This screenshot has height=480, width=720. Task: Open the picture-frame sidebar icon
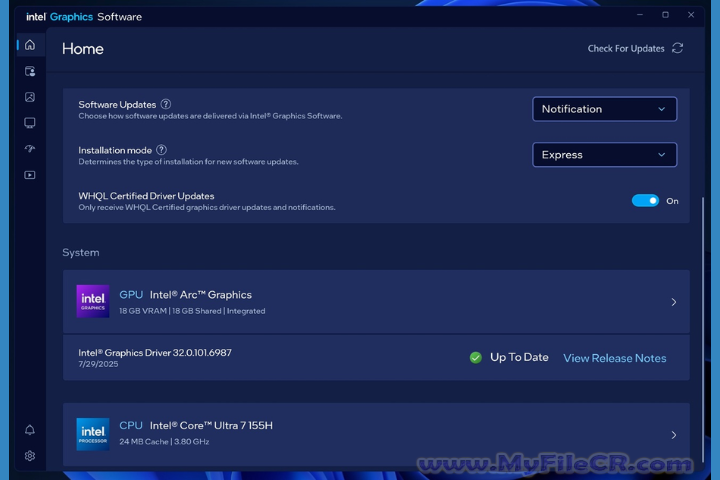(30, 97)
